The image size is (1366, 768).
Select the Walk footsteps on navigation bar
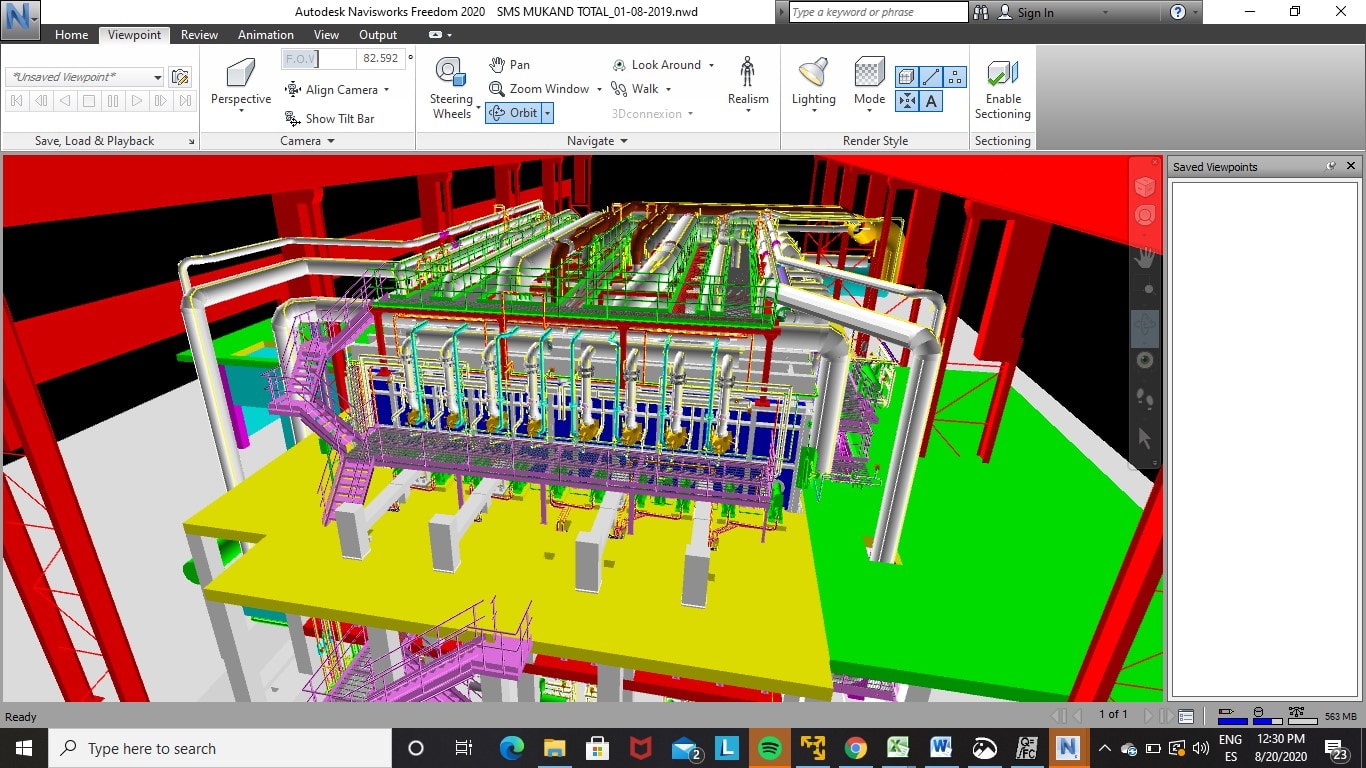1145,399
